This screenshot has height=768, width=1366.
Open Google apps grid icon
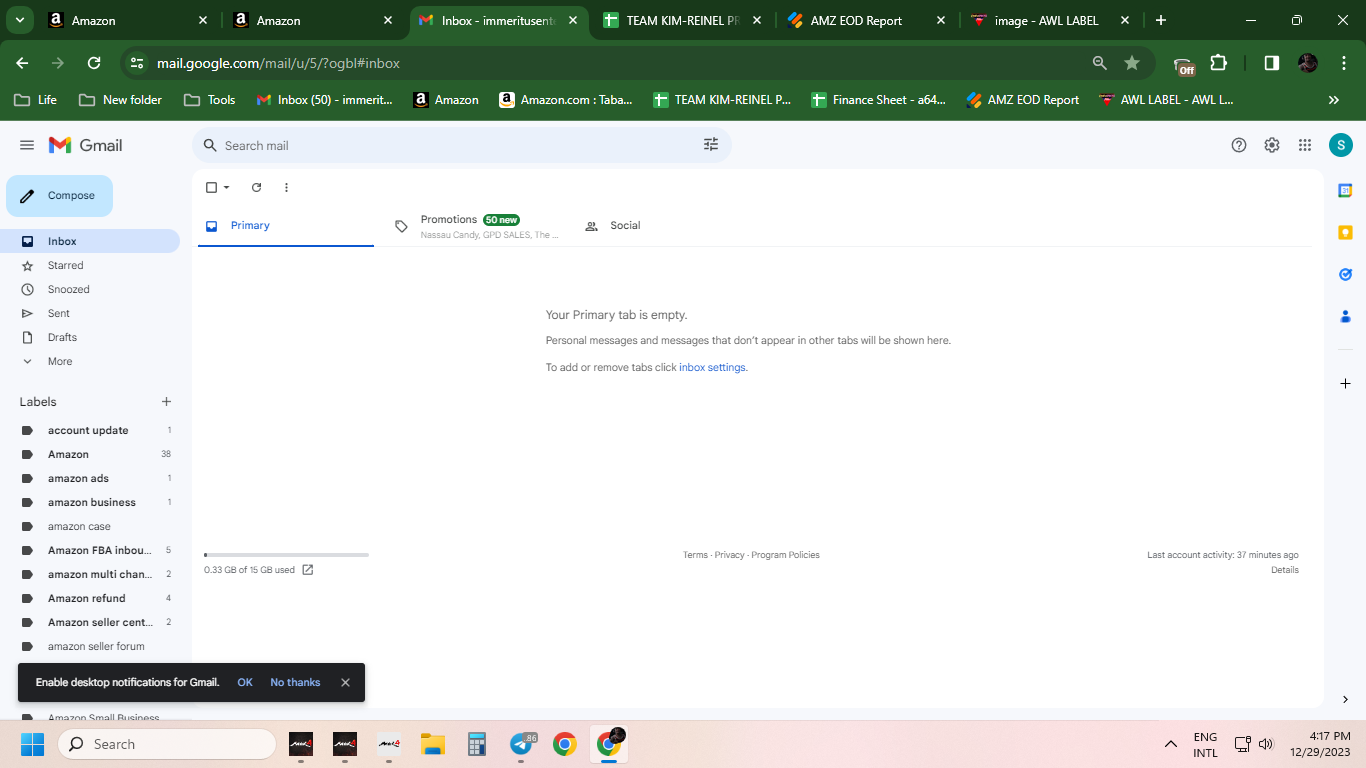tap(1305, 145)
